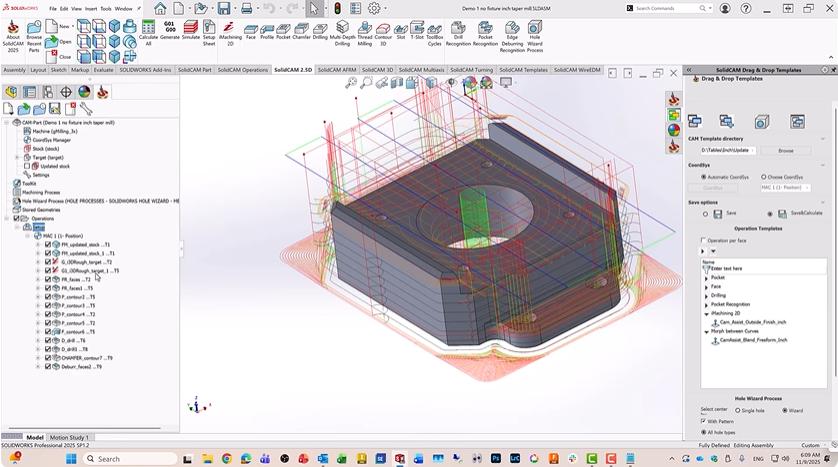Add a Slot operation
The width and height of the screenshot is (838, 467).
[x=401, y=31]
